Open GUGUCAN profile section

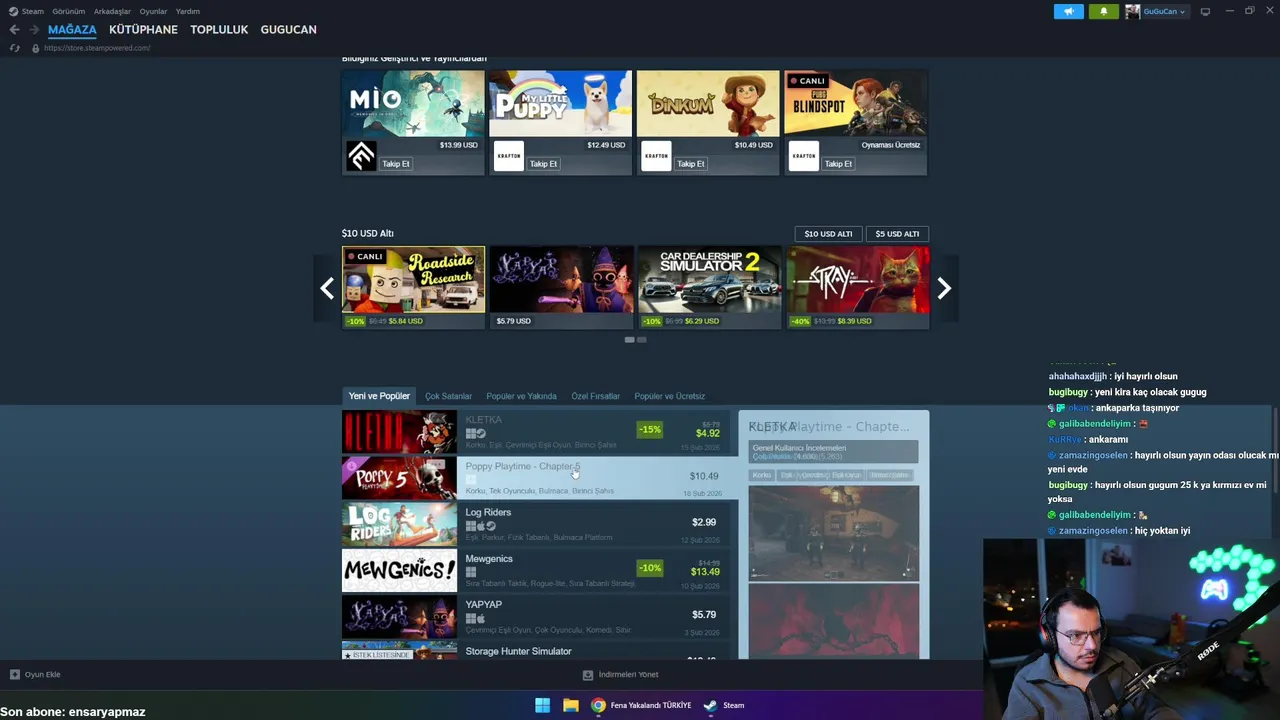pos(288,30)
